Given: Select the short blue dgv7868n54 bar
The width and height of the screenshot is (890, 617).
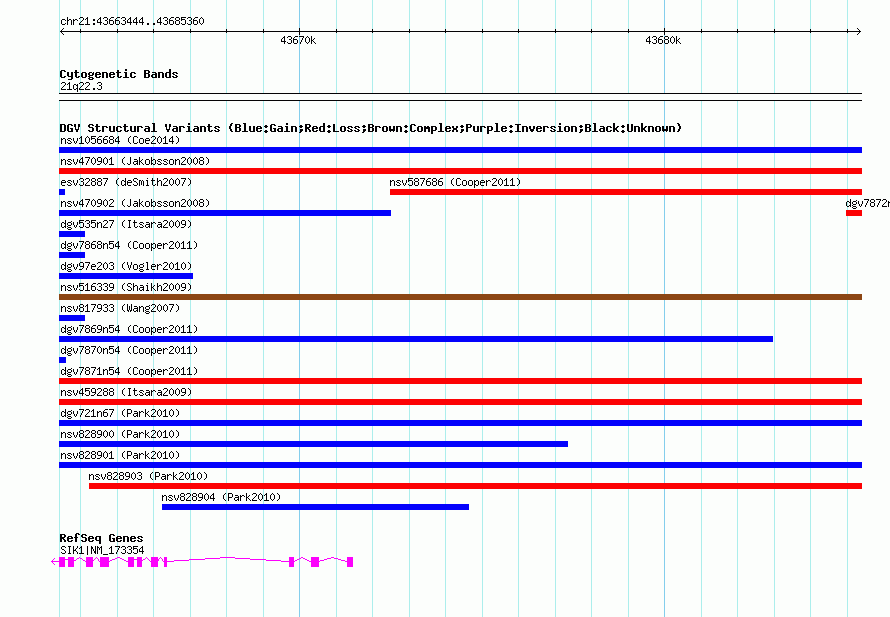Looking at the screenshot, I should 72,255.
